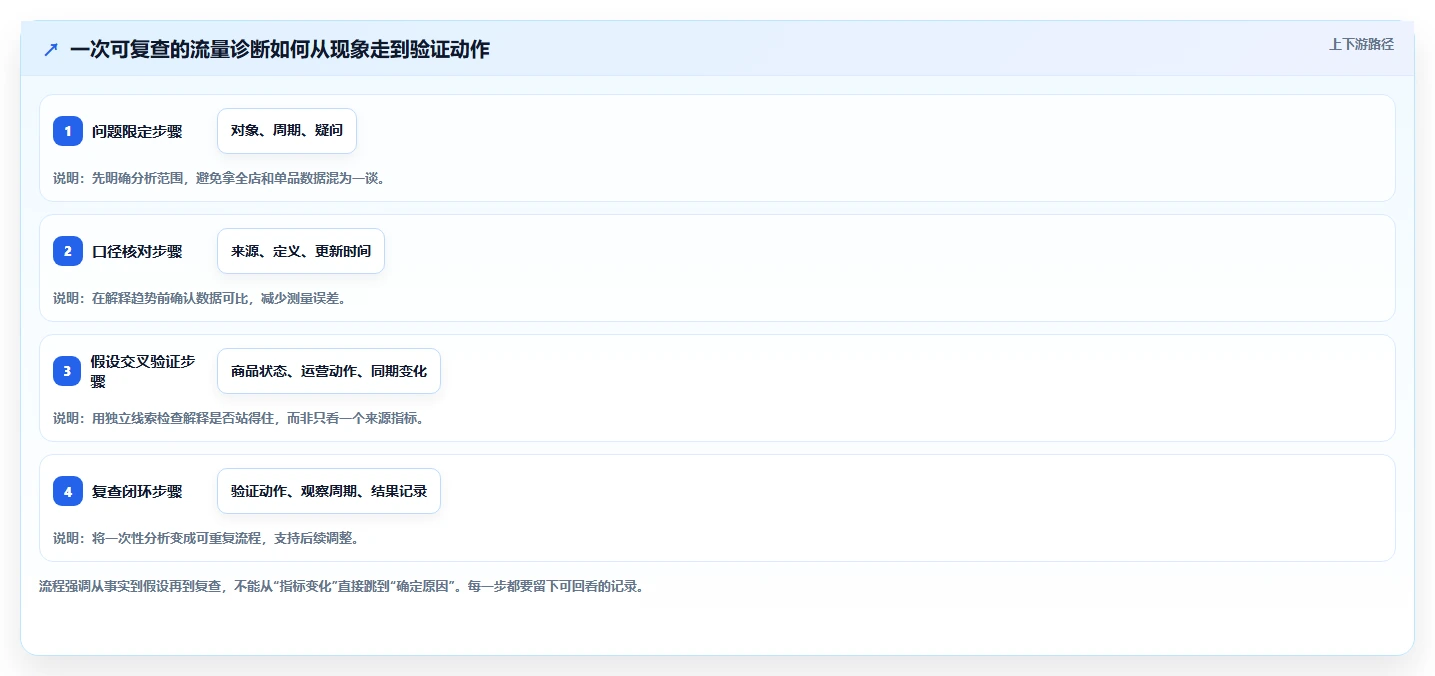The height and width of the screenshot is (676, 1435).
Task: Click the 对象、周期、疑问 chip
Action: [287, 131]
